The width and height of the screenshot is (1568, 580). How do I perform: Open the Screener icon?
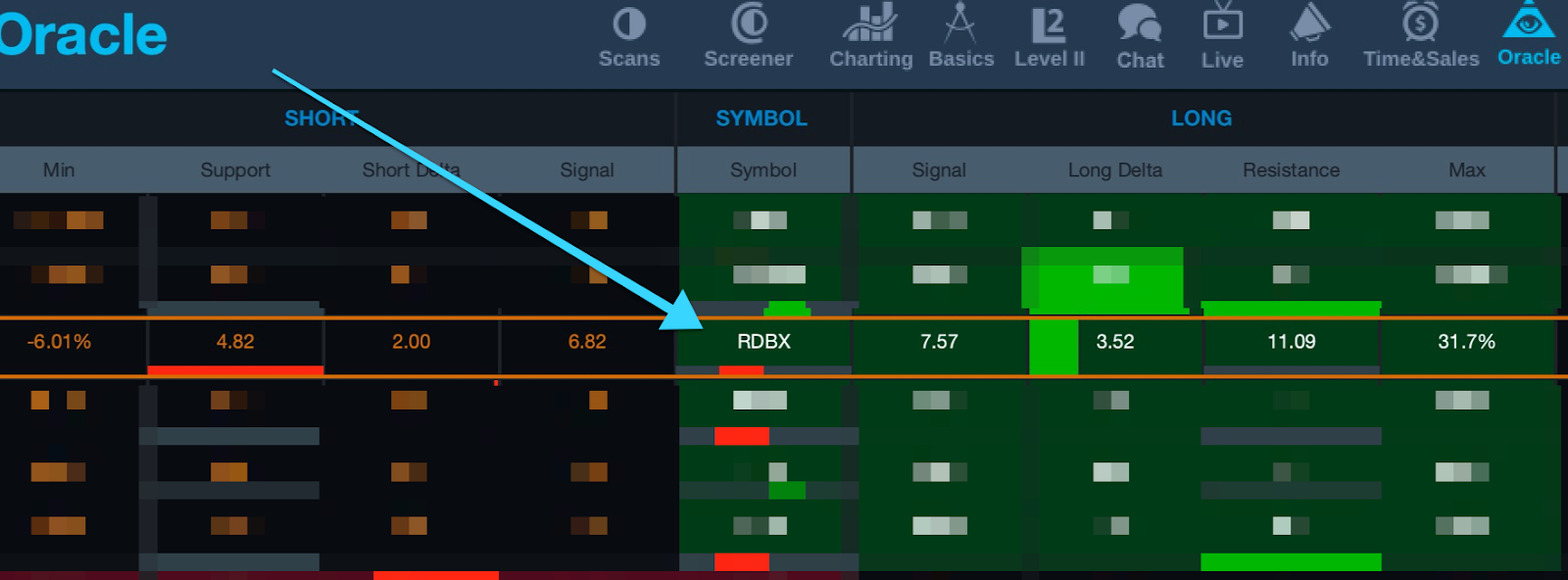749,24
